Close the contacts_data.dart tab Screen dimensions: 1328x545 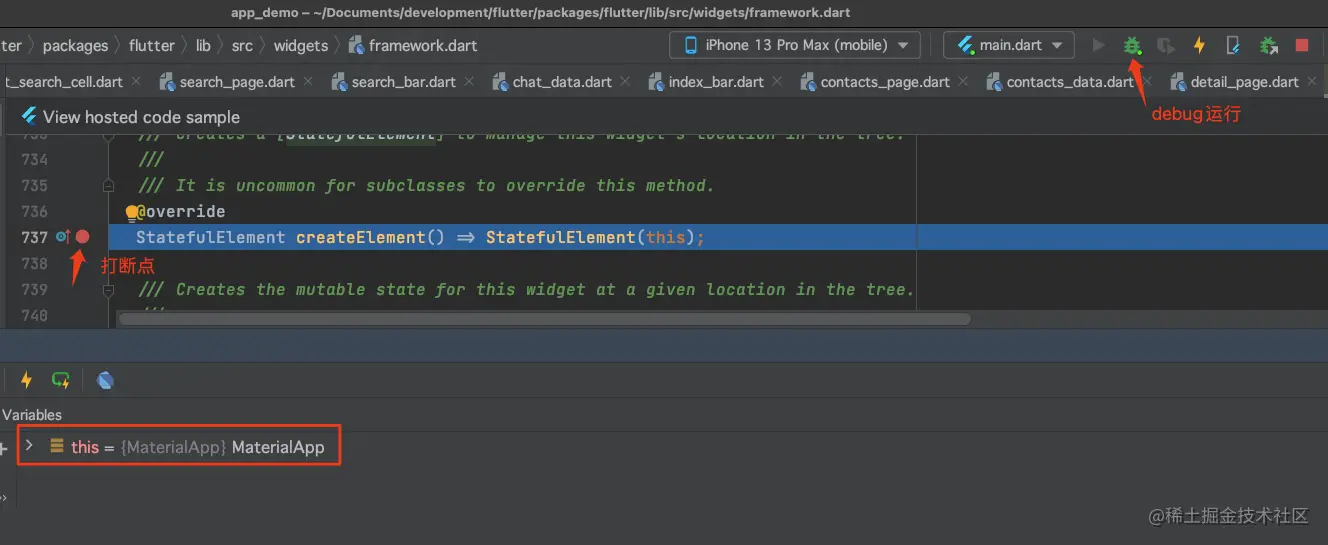1146,81
